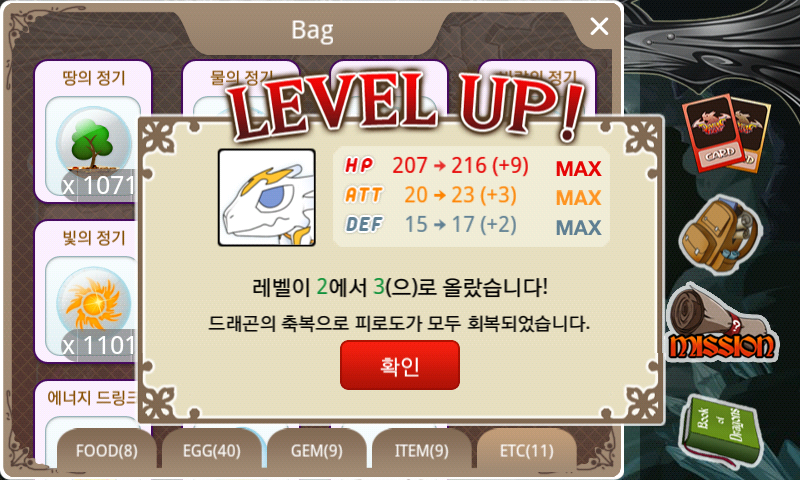Click the x 1071 quantity badge
The image size is (800, 480).
tap(98, 185)
